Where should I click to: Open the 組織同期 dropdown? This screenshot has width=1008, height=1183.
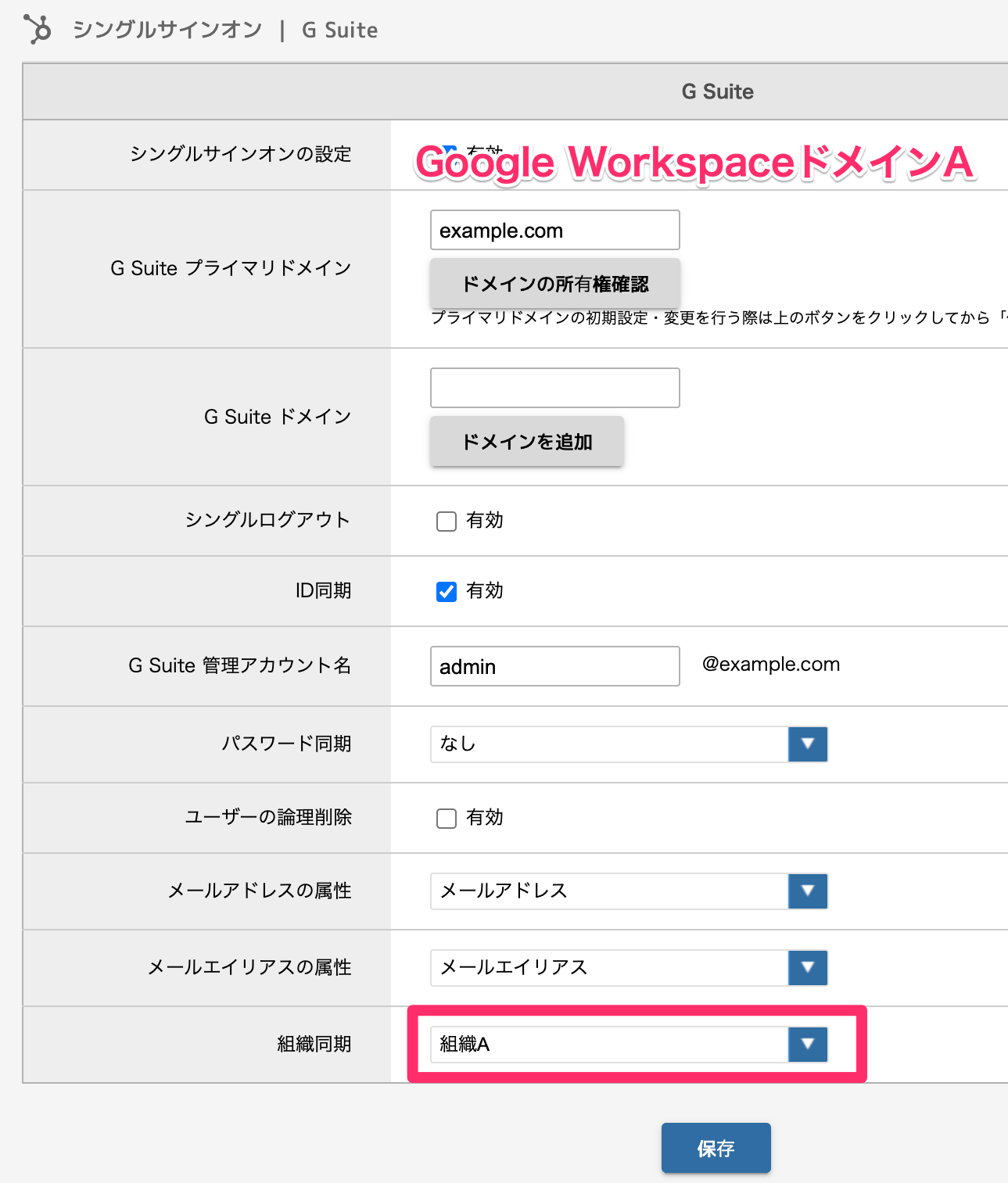click(x=629, y=1045)
